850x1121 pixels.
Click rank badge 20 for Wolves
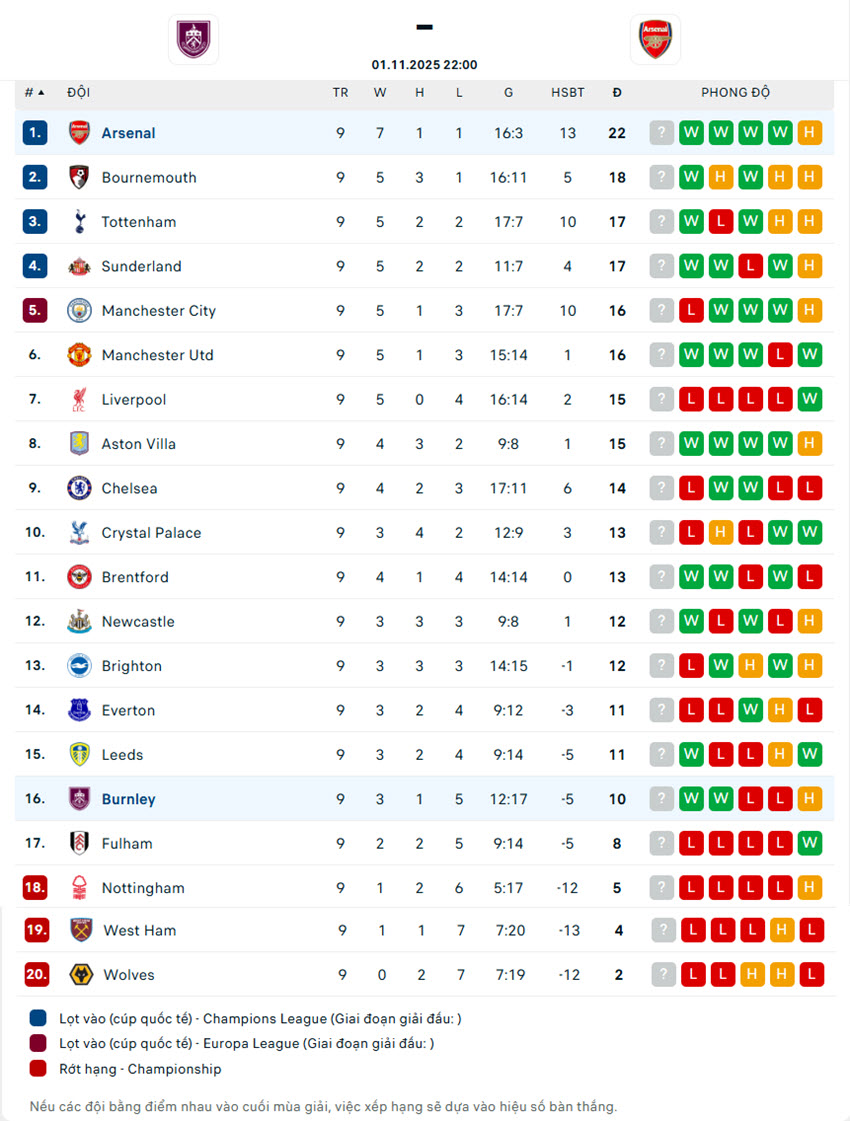(x=36, y=975)
